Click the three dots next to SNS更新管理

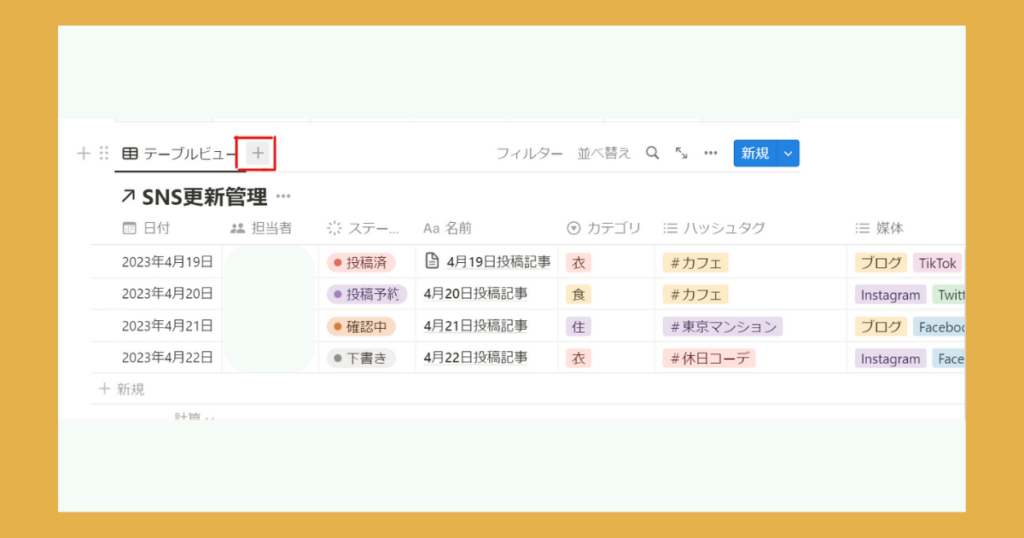pyautogui.click(x=284, y=197)
